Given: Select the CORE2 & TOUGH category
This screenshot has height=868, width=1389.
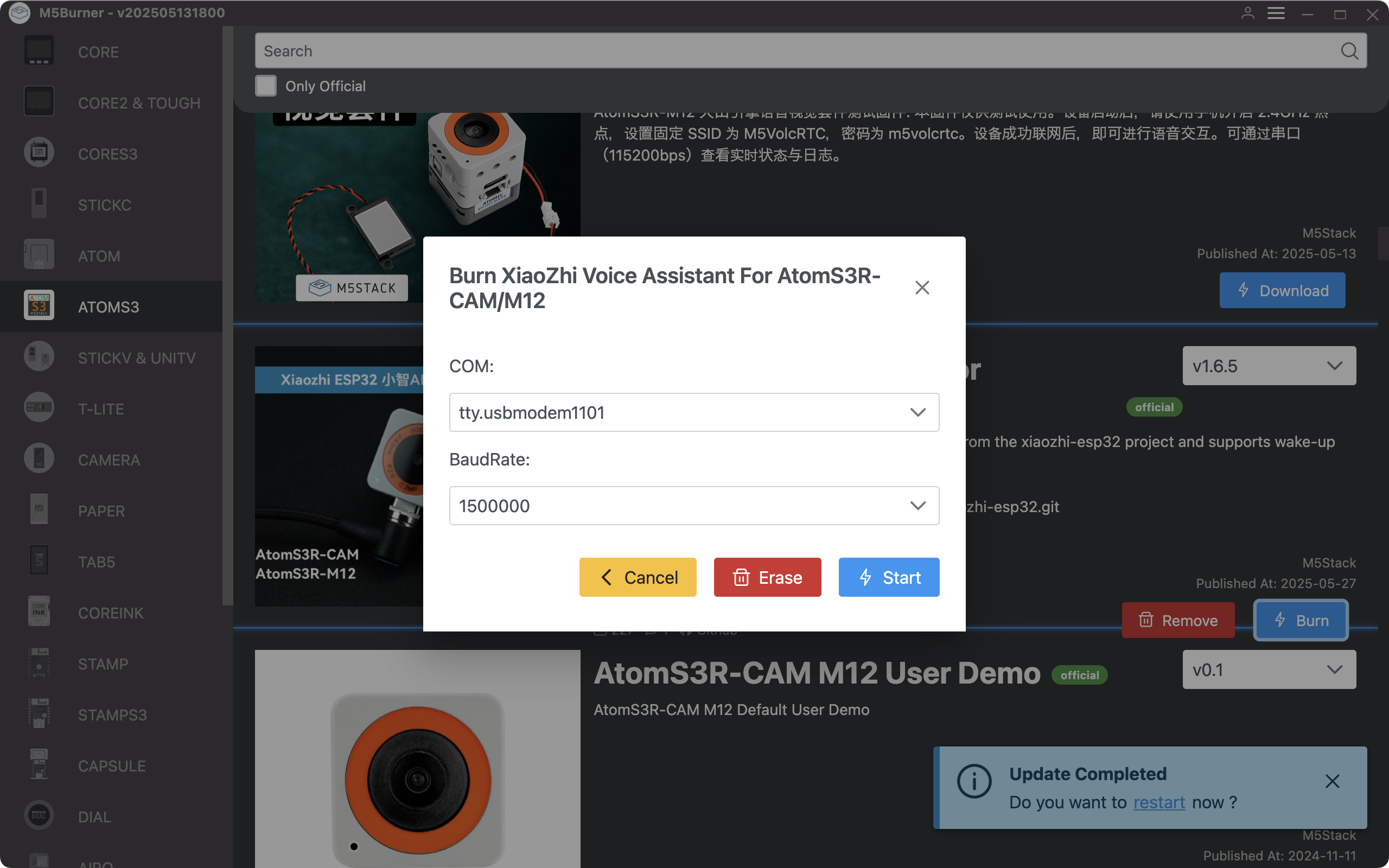Looking at the screenshot, I should [111, 102].
